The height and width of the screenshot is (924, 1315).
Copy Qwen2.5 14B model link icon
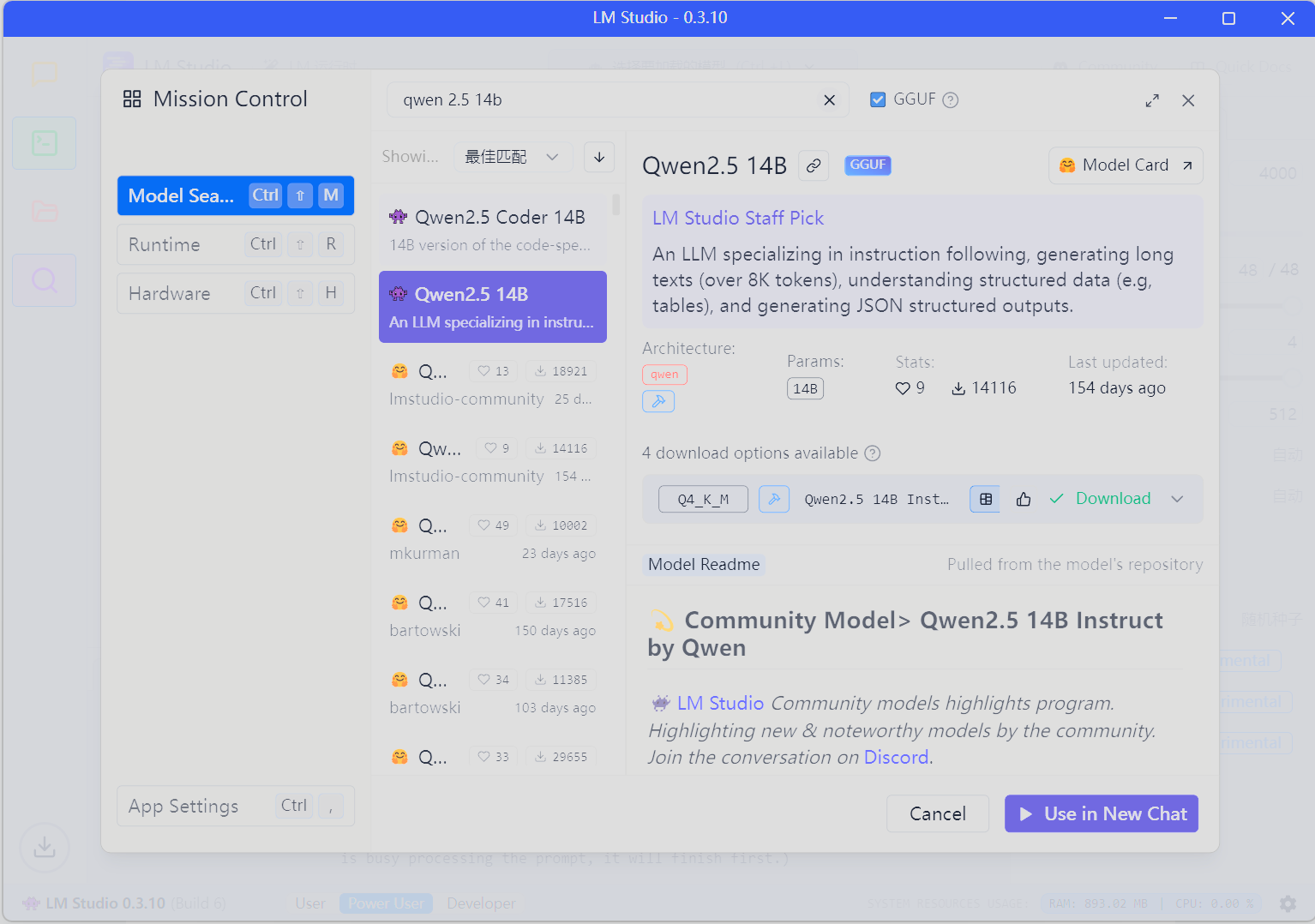[814, 165]
